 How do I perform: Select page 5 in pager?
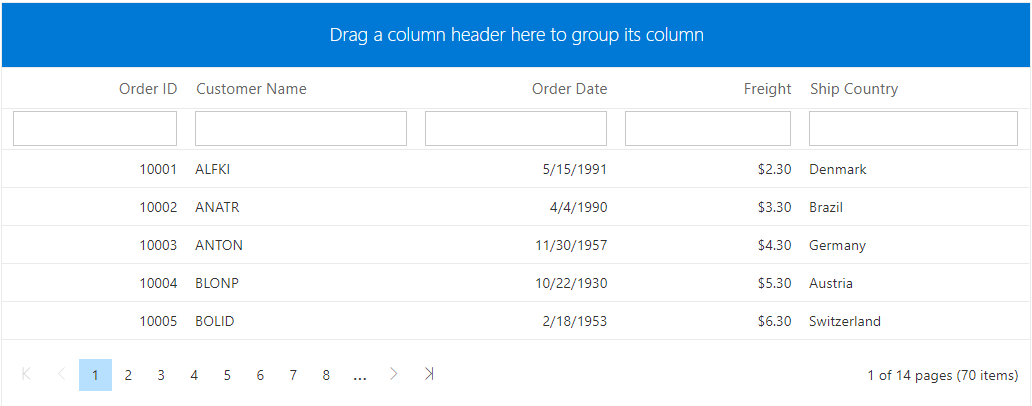(227, 375)
